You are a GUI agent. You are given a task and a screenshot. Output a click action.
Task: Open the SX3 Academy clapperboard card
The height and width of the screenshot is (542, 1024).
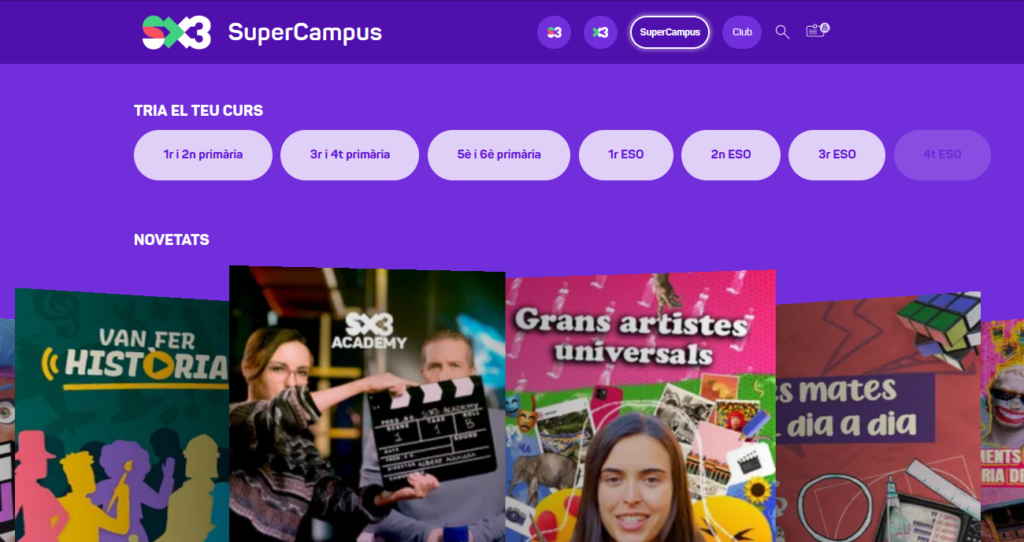[x=367, y=404]
